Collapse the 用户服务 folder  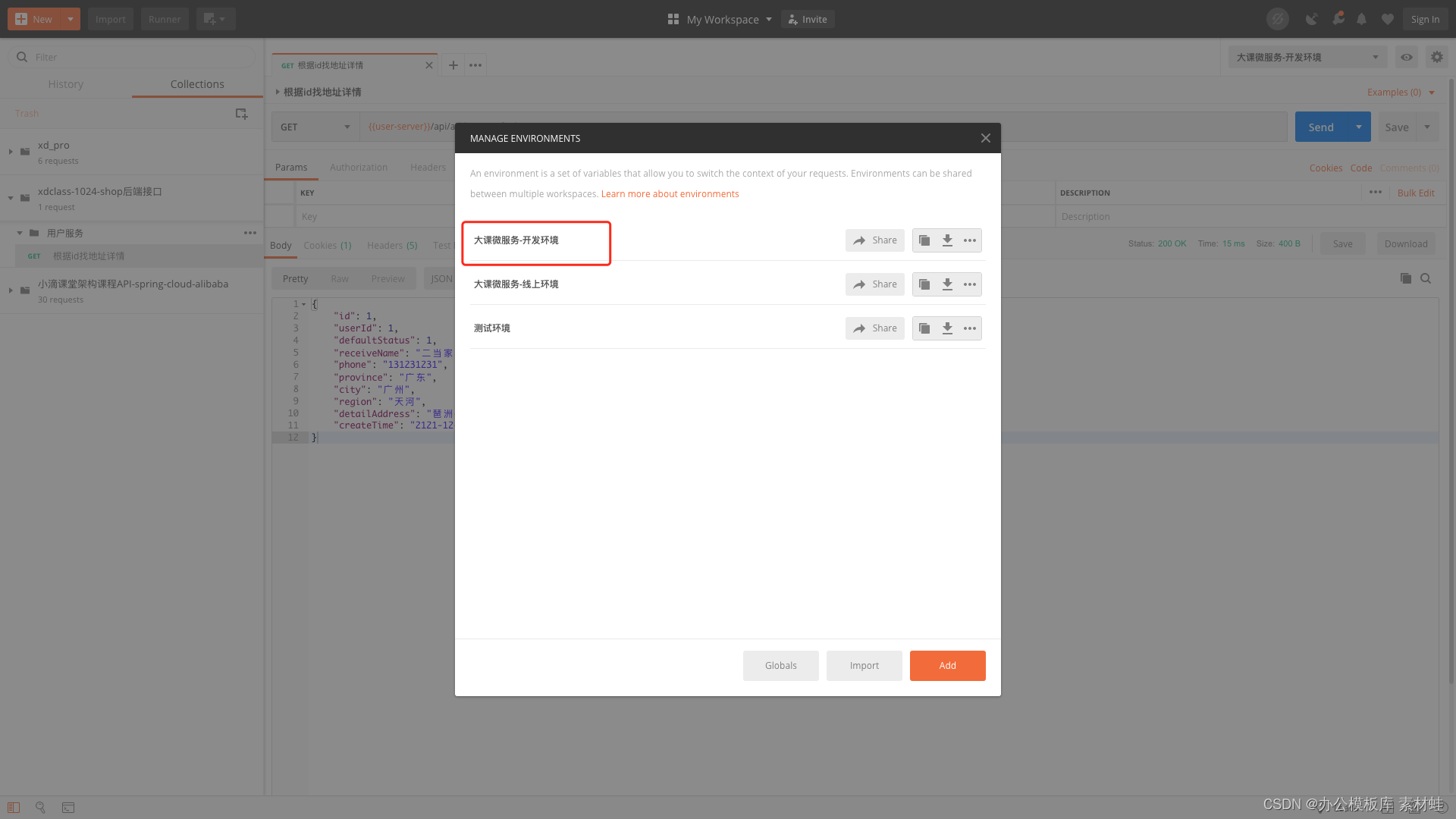(20, 233)
